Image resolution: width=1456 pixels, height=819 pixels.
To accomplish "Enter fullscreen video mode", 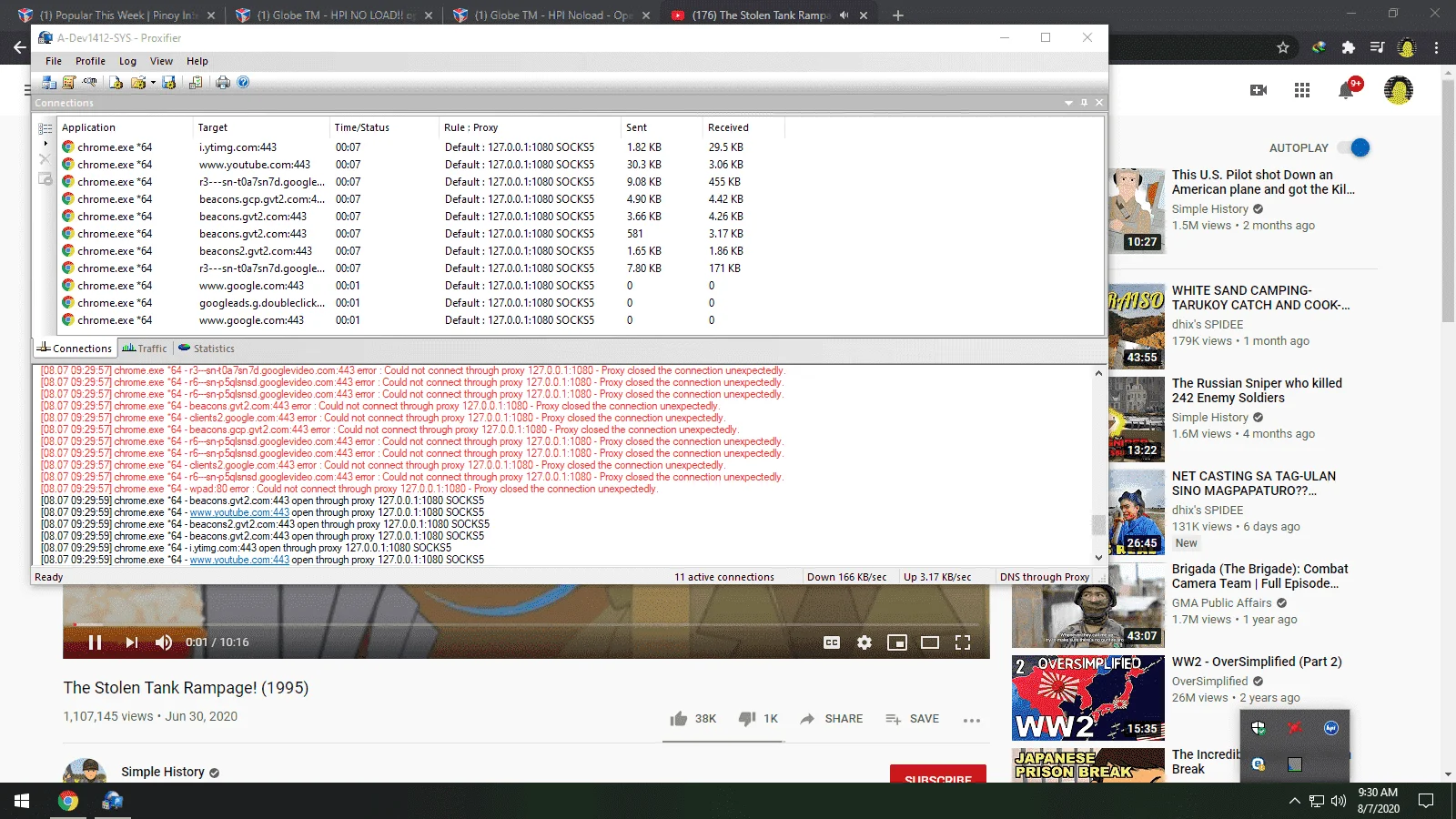I will click(x=963, y=642).
